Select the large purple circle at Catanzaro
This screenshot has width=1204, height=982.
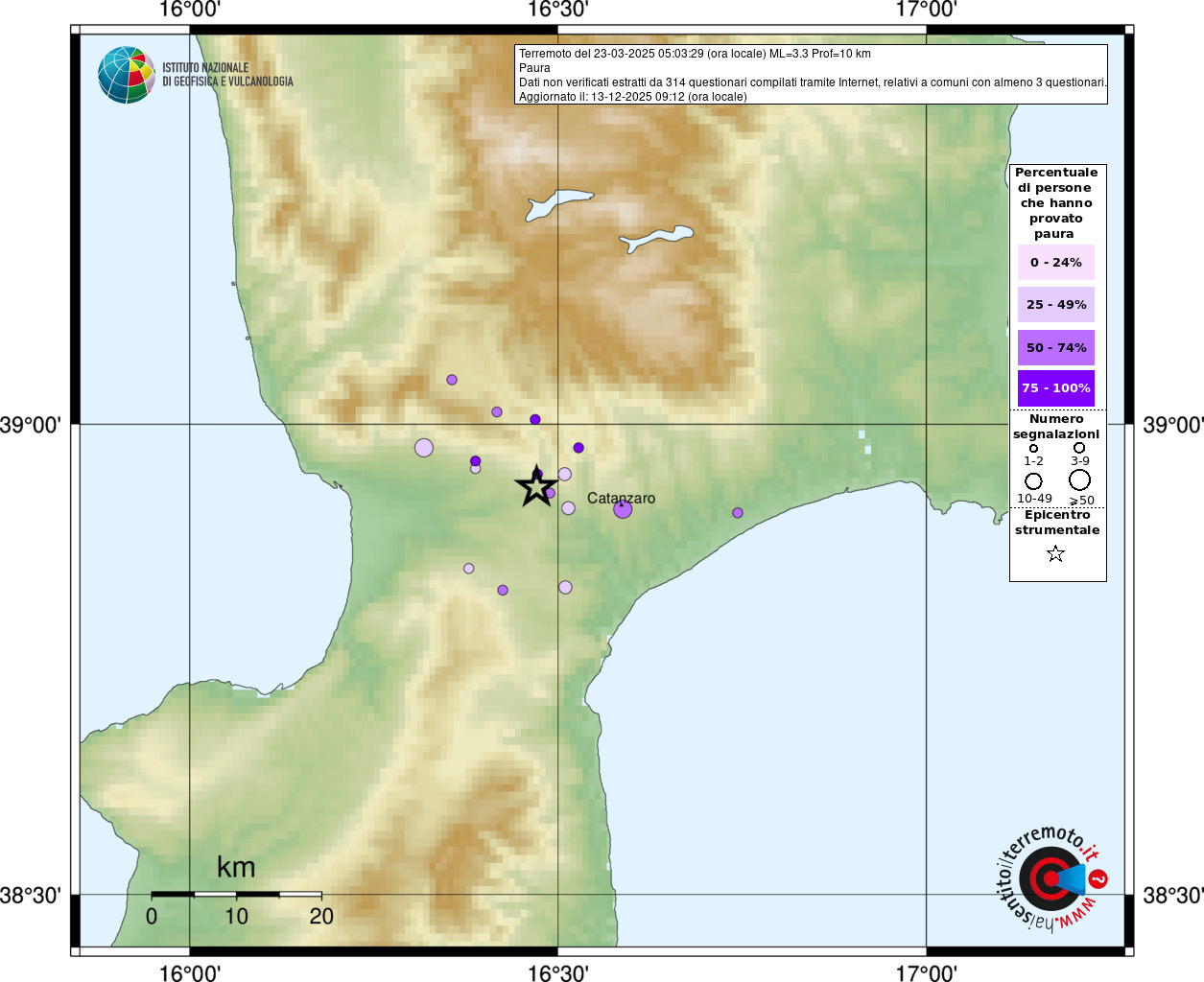coord(623,509)
